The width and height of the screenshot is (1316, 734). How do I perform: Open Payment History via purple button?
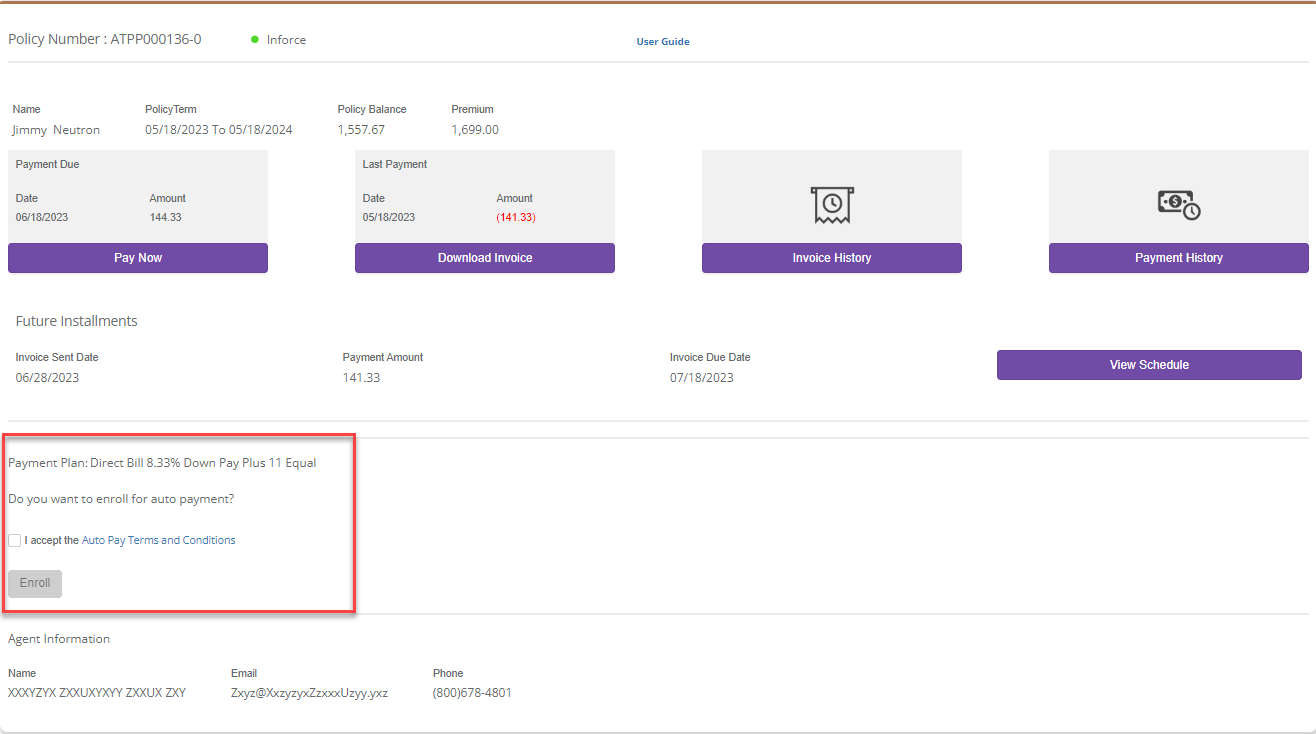pos(1178,258)
